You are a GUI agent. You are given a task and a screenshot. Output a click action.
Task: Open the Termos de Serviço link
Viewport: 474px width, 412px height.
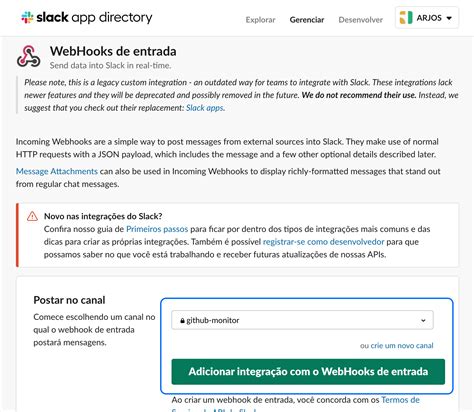400,400
